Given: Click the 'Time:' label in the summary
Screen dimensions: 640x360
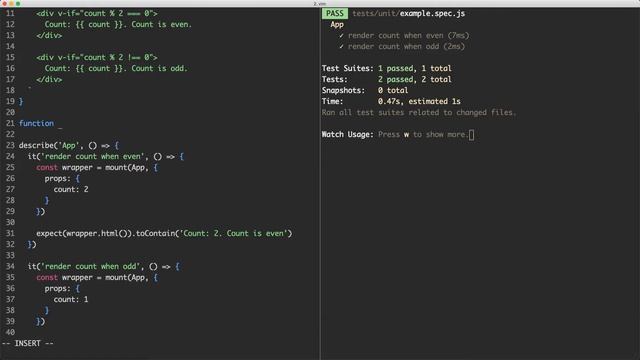Looking at the screenshot, I should 333,101.
